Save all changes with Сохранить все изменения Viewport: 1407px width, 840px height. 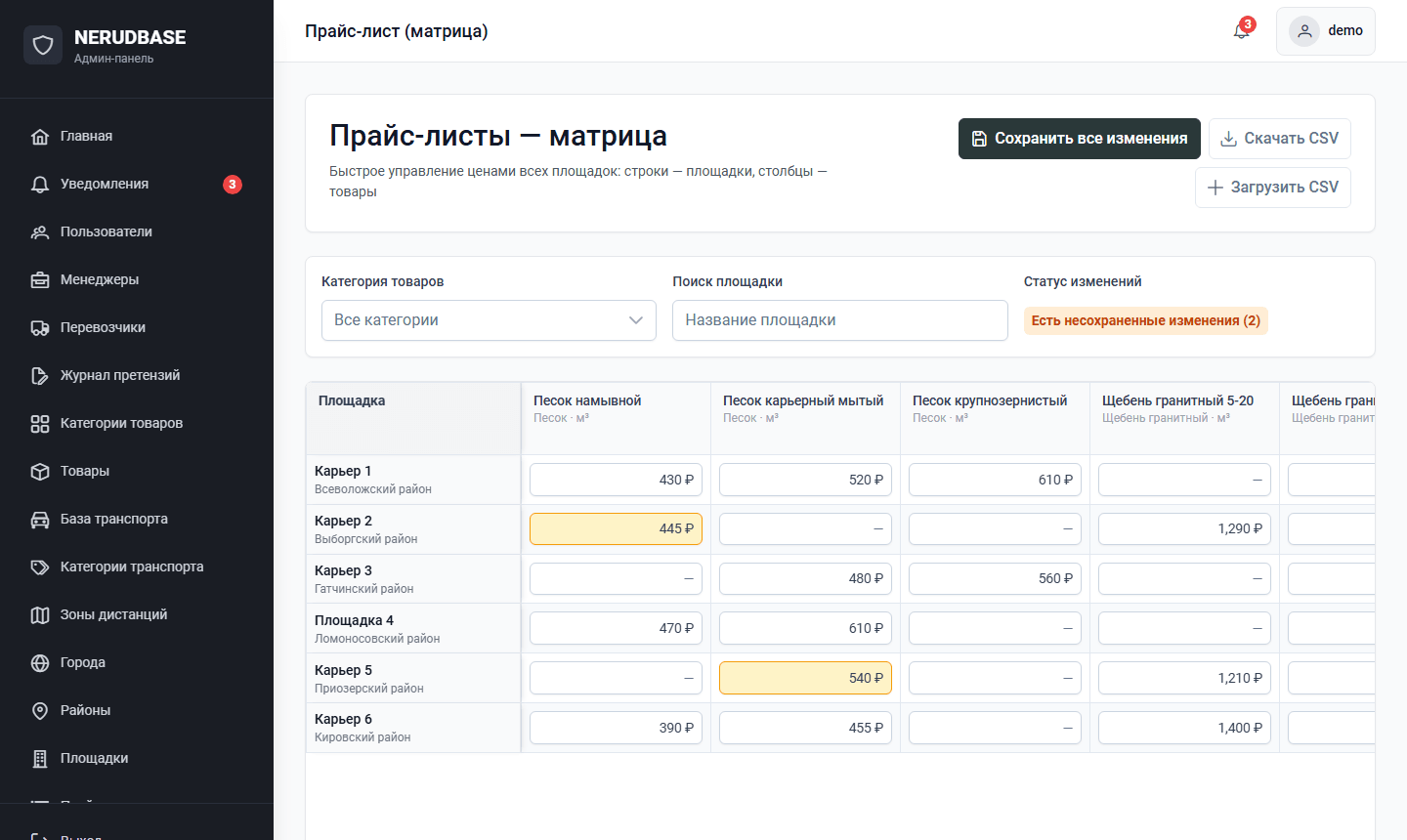click(x=1080, y=139)
